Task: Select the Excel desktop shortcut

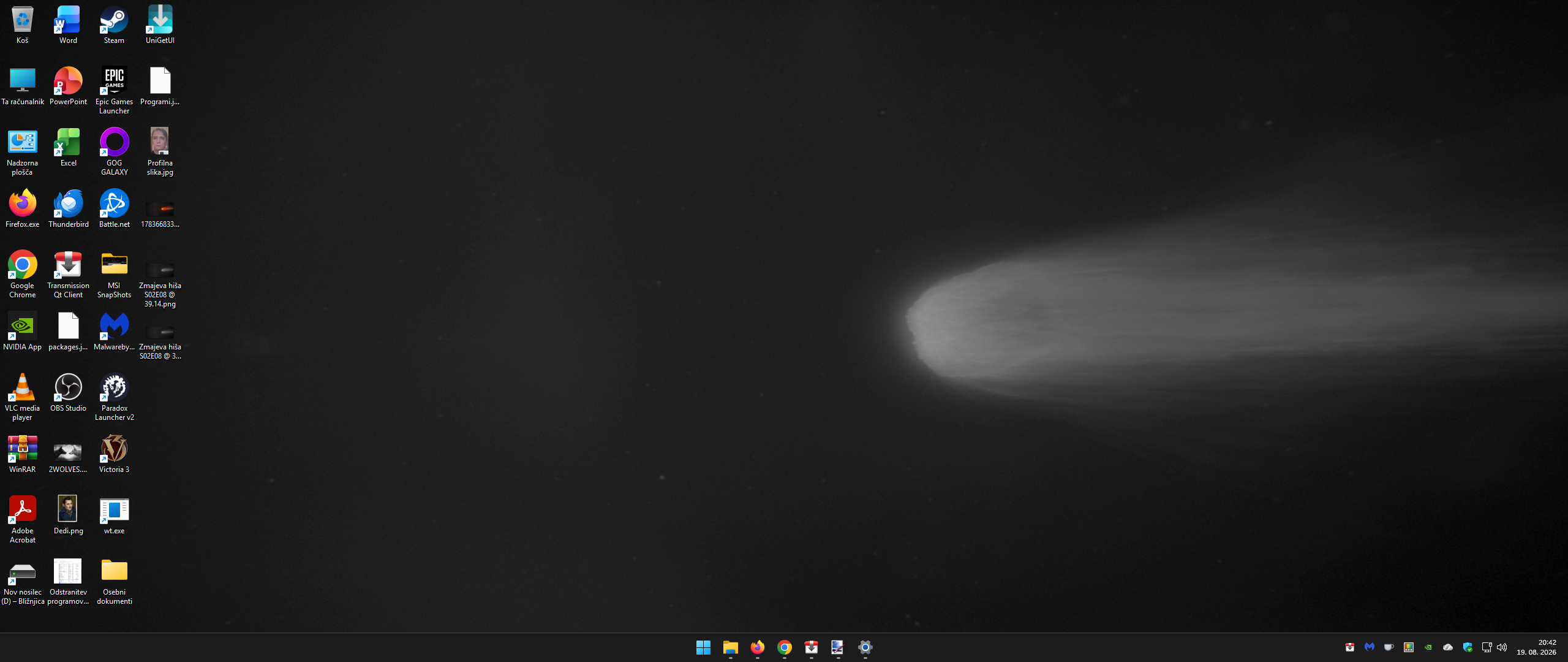Action: [68, 147]
